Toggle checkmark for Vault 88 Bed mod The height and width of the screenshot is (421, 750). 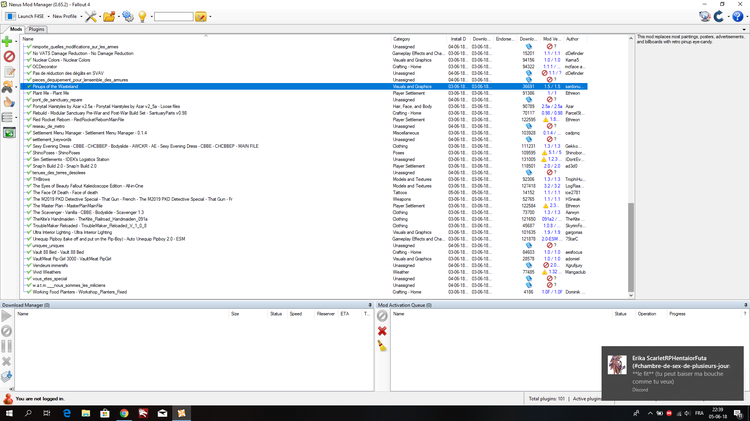point(29,252)
